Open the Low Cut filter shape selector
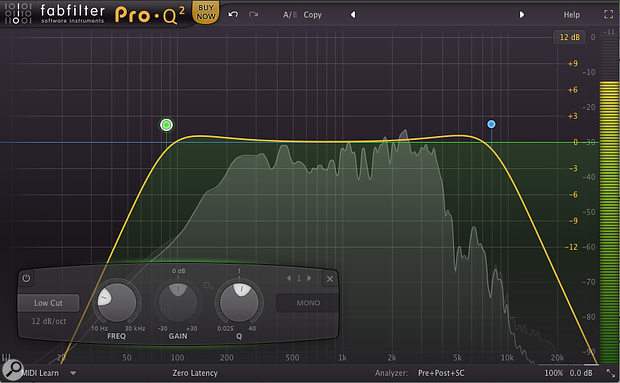 coord(48,303)
